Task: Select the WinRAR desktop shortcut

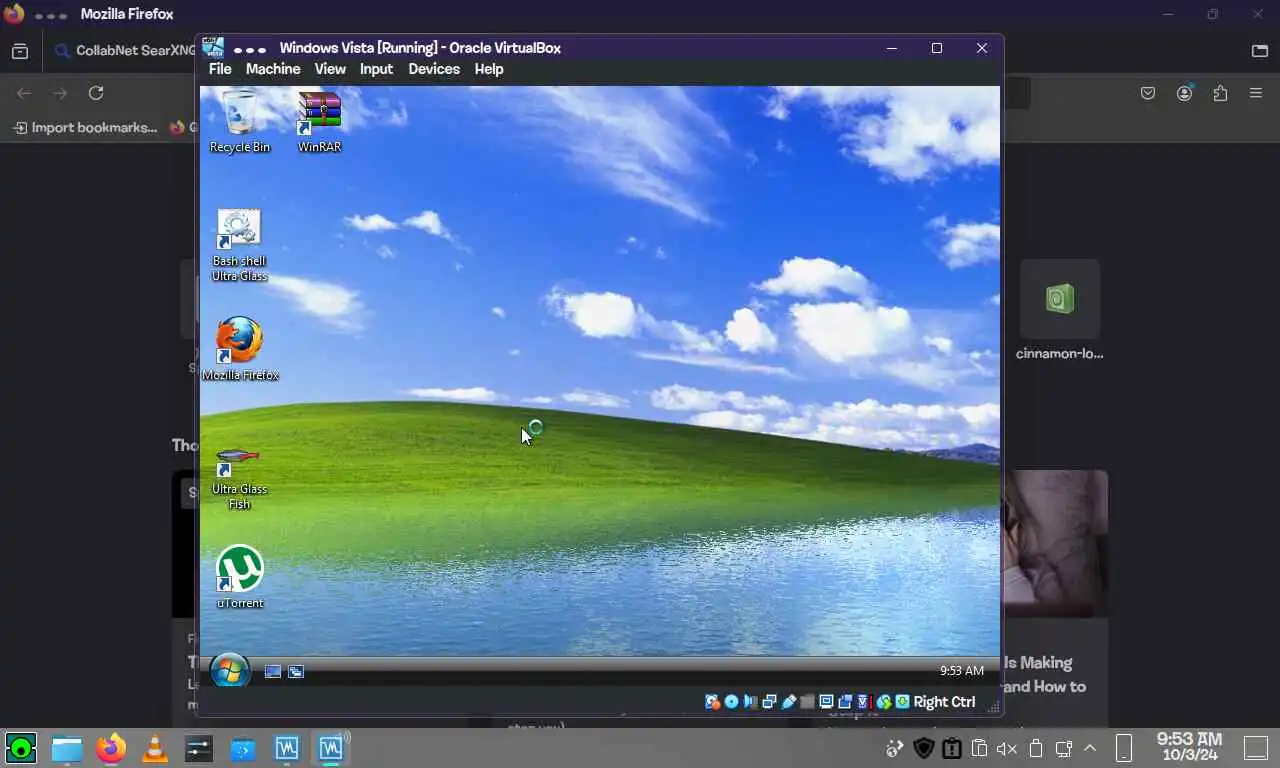Action: click(320, 121)
